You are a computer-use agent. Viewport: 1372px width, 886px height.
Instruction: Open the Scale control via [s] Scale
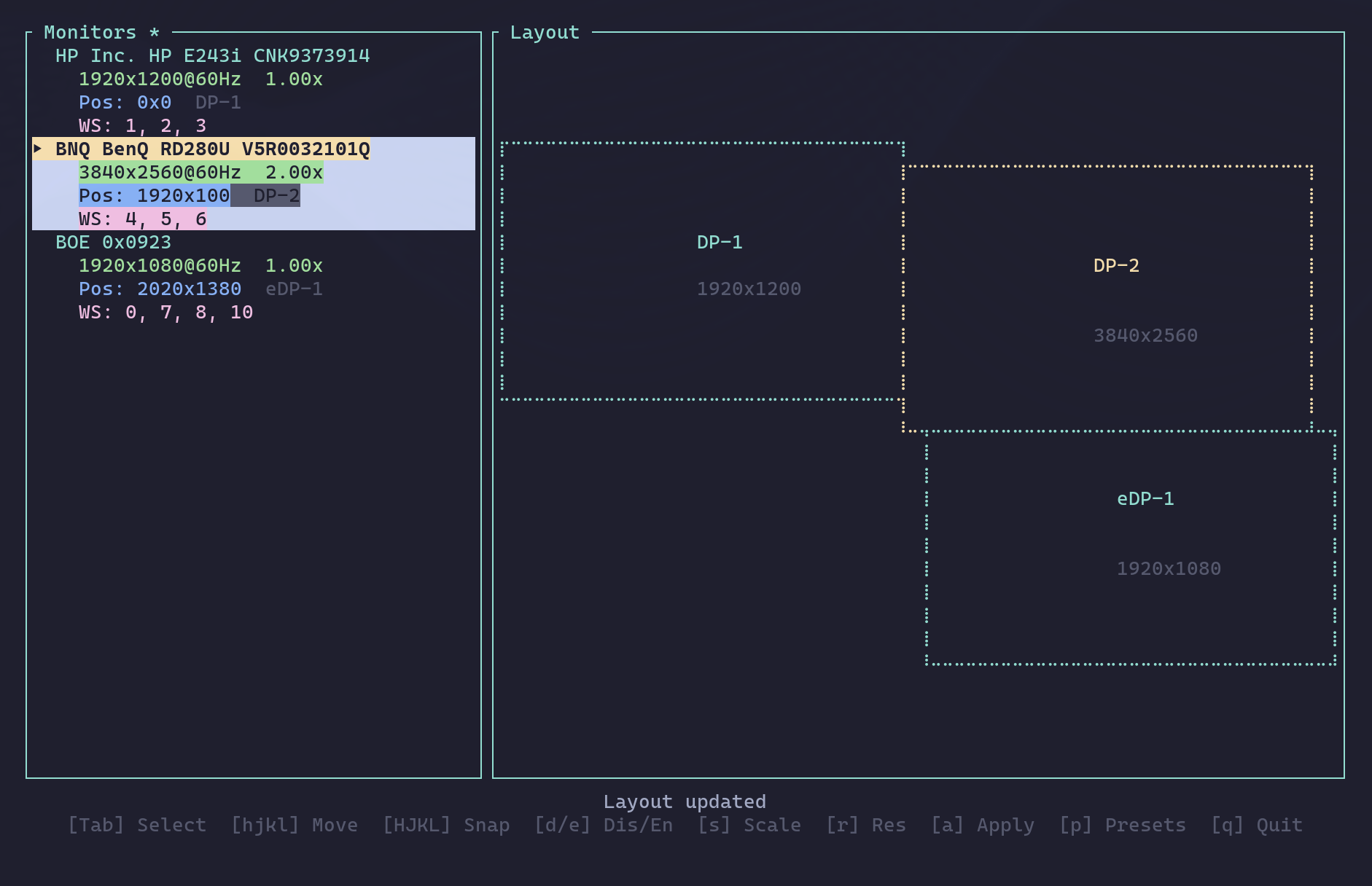pyautogui.click(x=750, y=825)
